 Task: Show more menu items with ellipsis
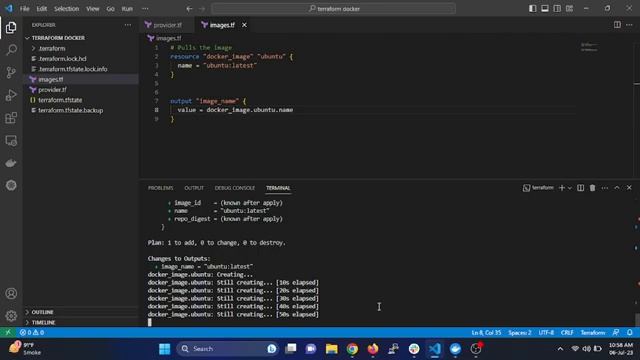click(145, 9)
